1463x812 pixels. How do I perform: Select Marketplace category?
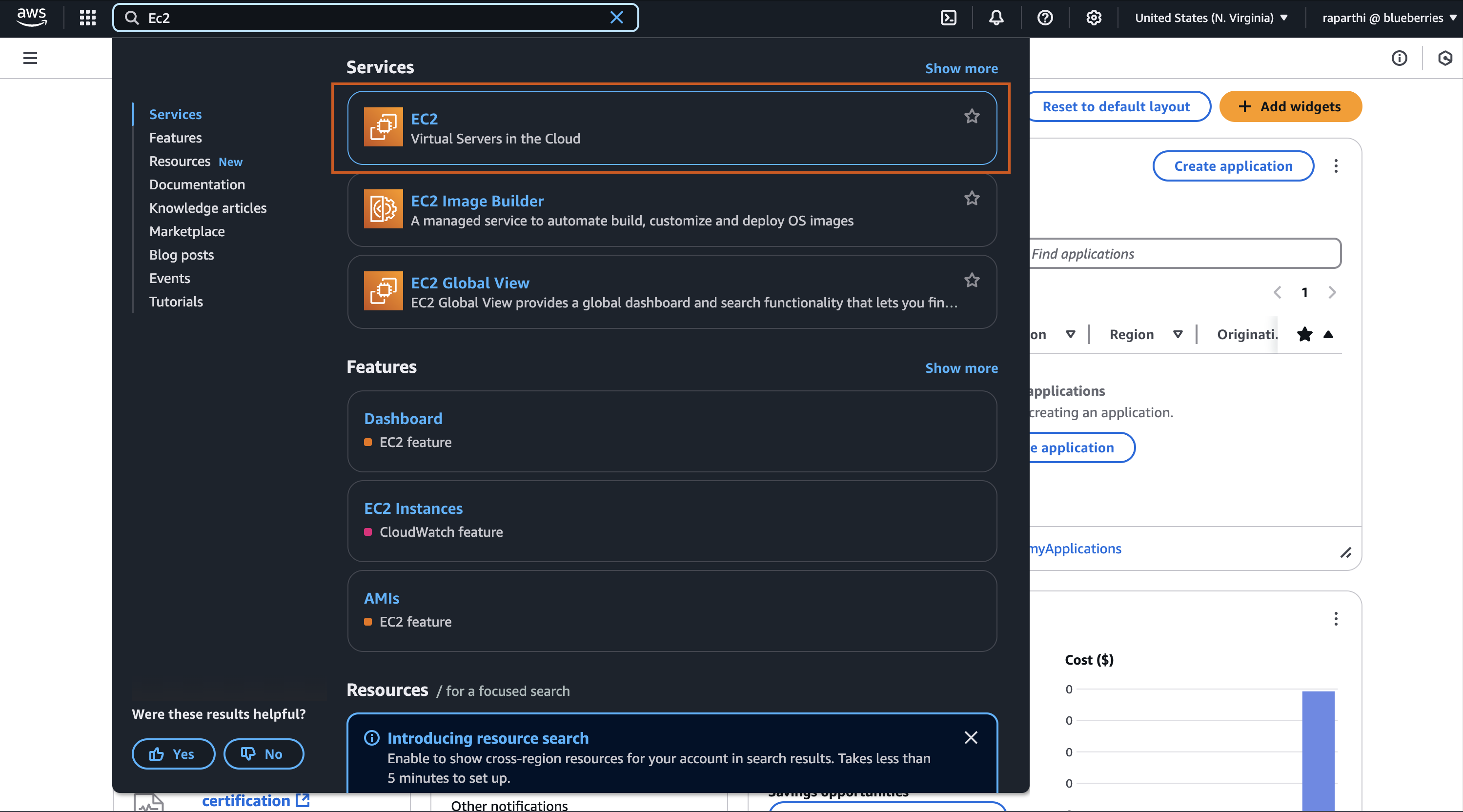[187, 231]
